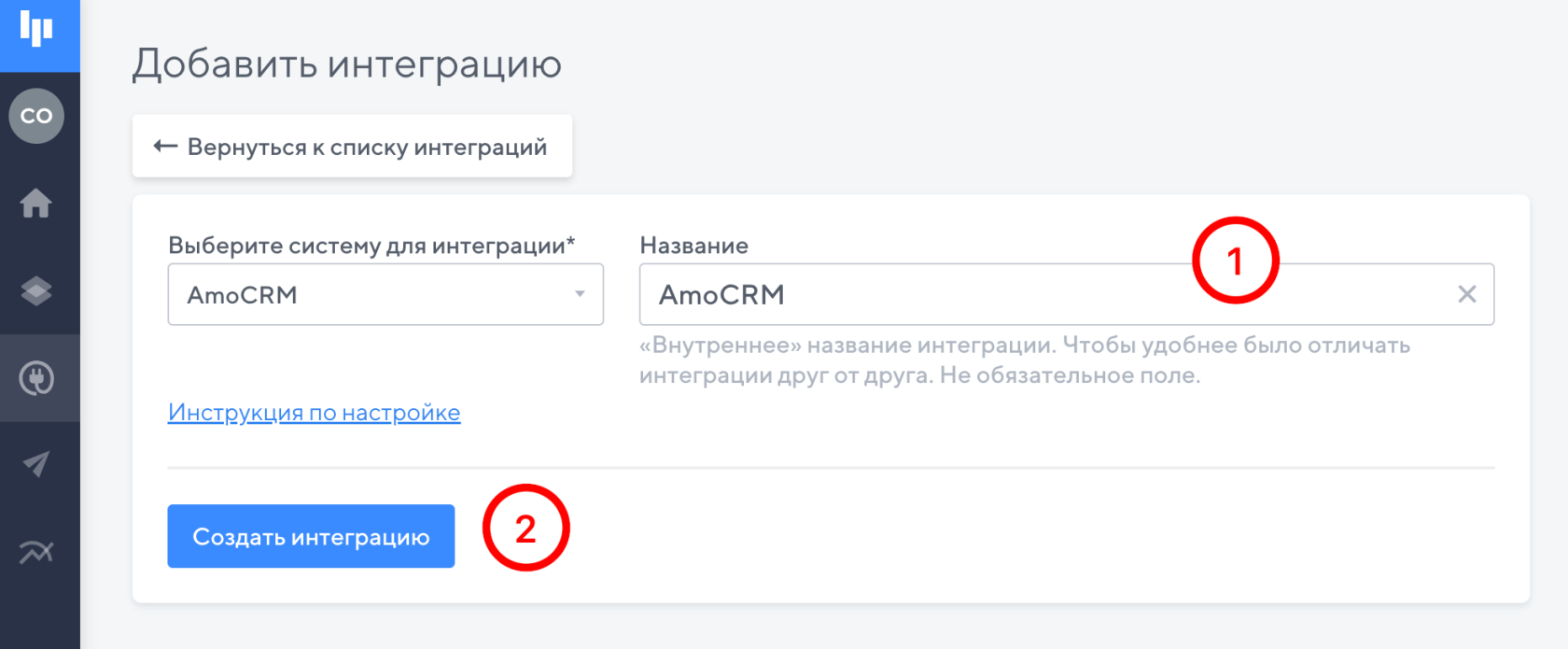Screen dimensions: 1568x649
Task: Click the gray hint text under Название
Action: click(1024, 360)
